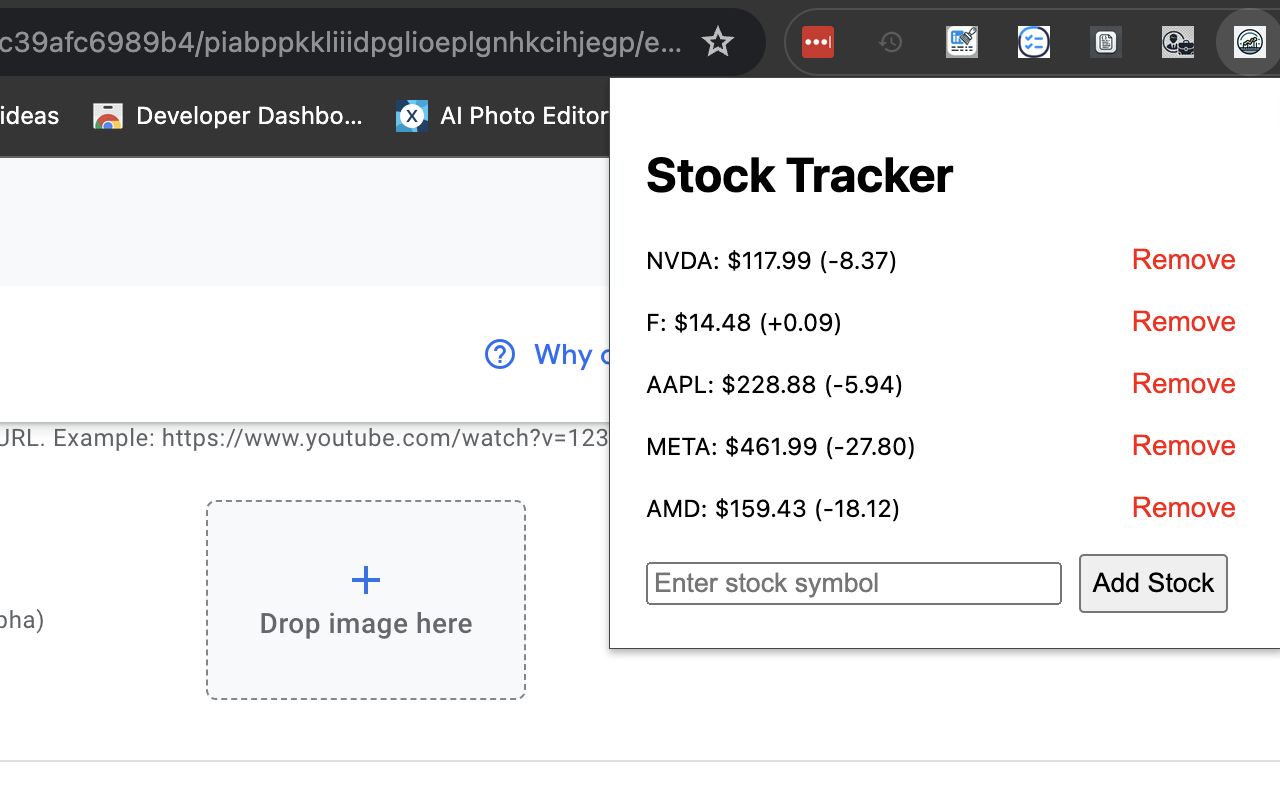Click the plus icon in the drop zone

point(366,579)
